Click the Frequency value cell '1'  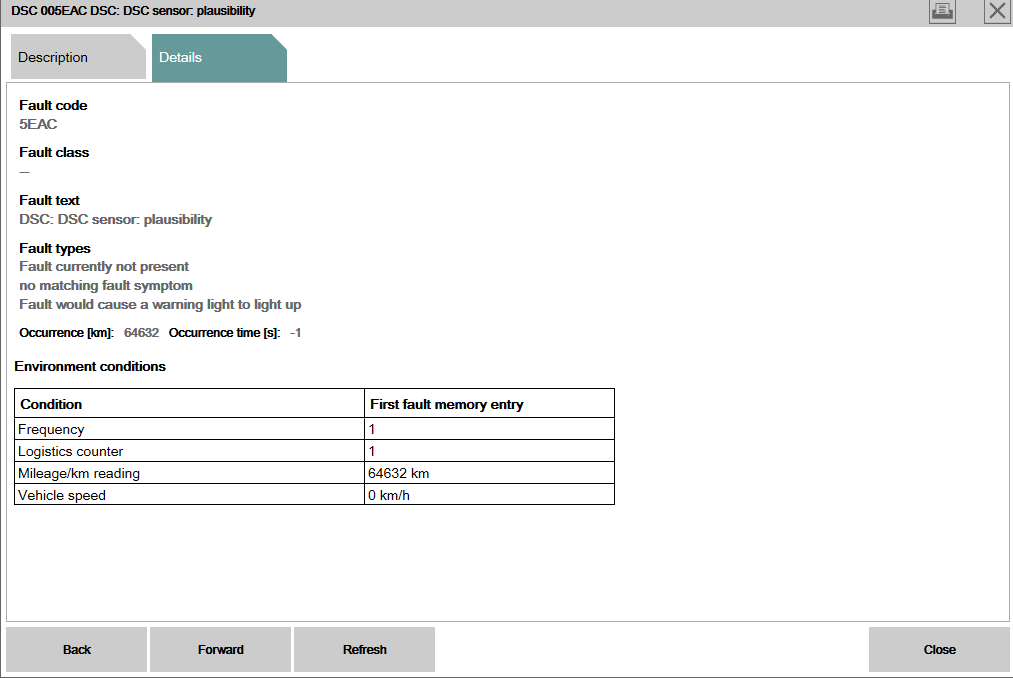489,429
